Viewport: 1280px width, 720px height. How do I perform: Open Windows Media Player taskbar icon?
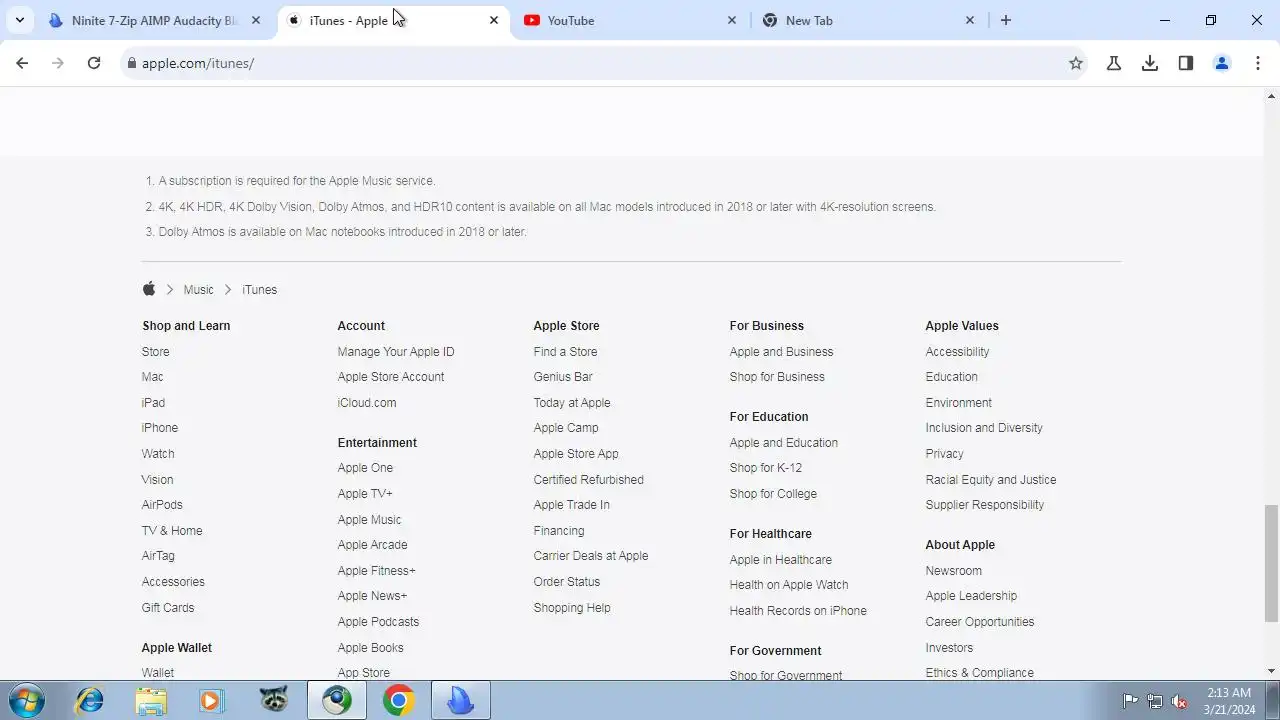click(x=211, y=700)
